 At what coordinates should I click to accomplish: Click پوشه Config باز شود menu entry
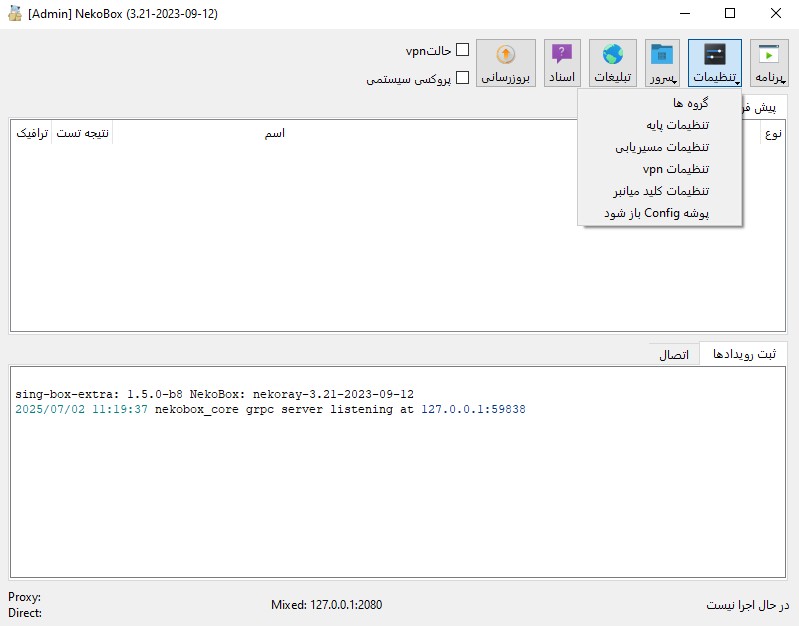click(659, 213)
